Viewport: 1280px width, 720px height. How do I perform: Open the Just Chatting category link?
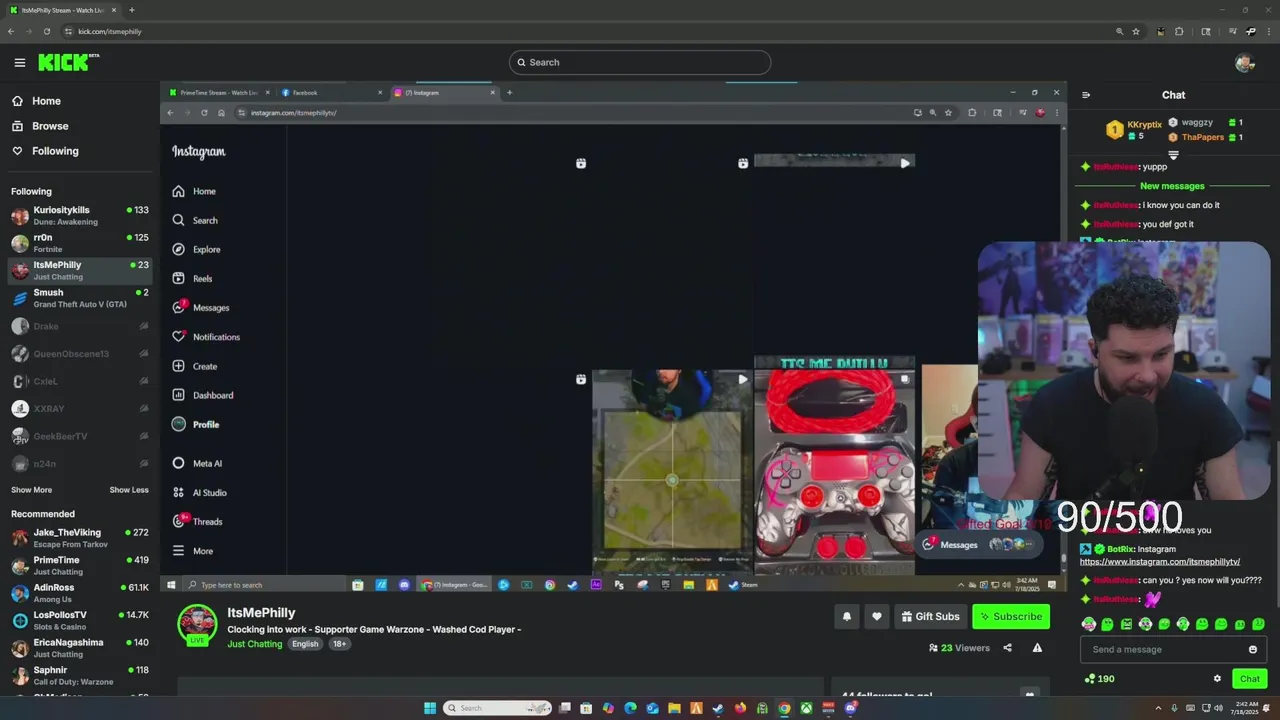[x=255, y=644]
